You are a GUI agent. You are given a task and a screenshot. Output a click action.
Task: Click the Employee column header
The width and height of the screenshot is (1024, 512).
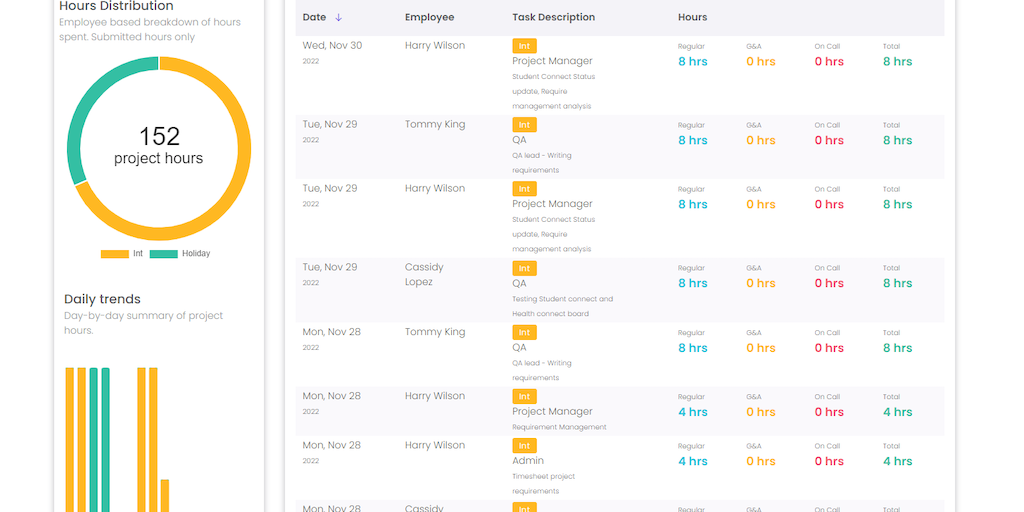(429, 17)
